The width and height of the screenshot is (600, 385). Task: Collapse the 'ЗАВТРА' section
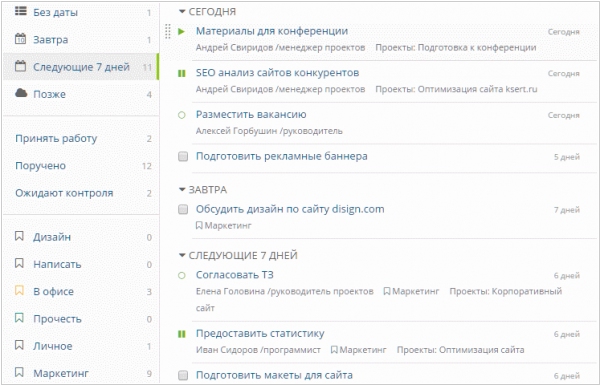pyautogui.click(x=182, y=190)
